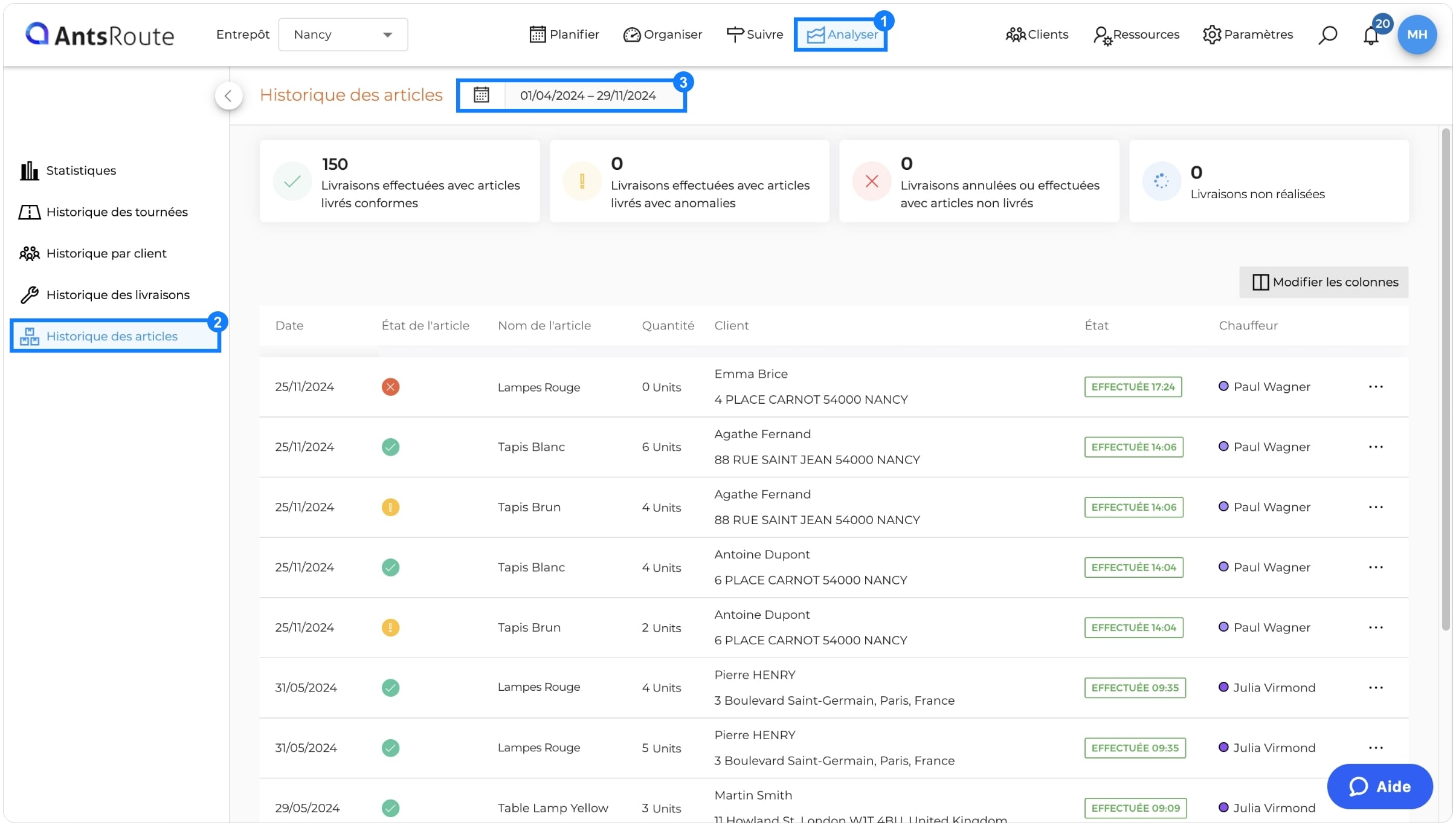Screen dimensions: 1456x825
Task: Click Modifier les colonnes button
Action: [1323, 282]
